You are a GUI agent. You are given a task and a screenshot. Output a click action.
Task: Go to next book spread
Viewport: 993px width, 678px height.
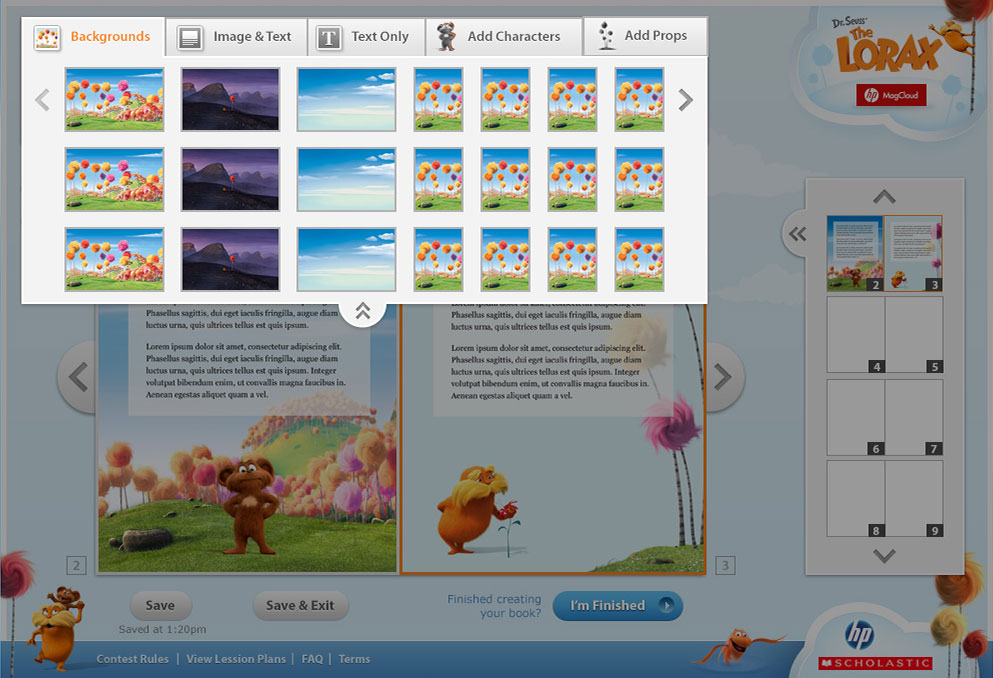(x=723, y=377)
